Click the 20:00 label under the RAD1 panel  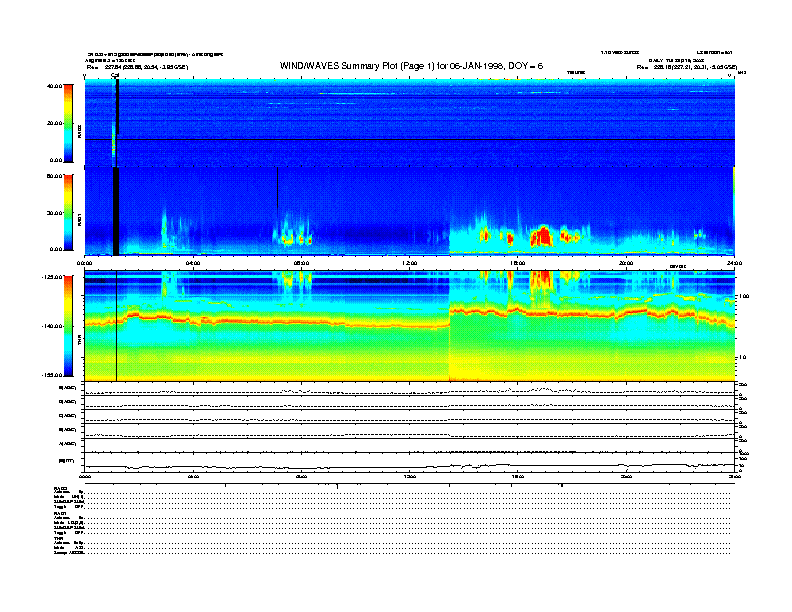click(x=626, y=263)
